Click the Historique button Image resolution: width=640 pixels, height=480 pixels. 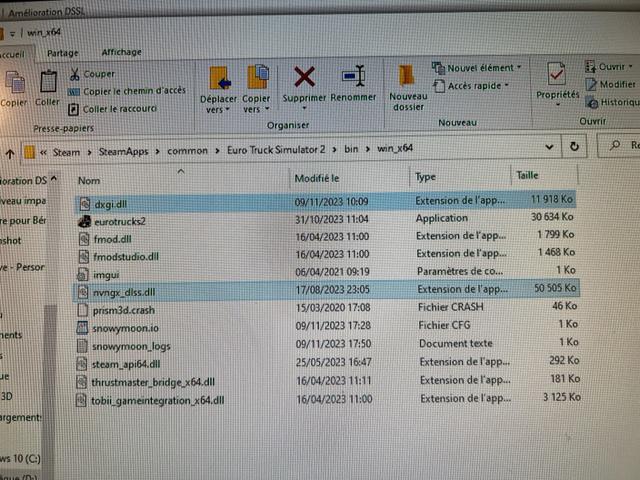coord(613,102)
